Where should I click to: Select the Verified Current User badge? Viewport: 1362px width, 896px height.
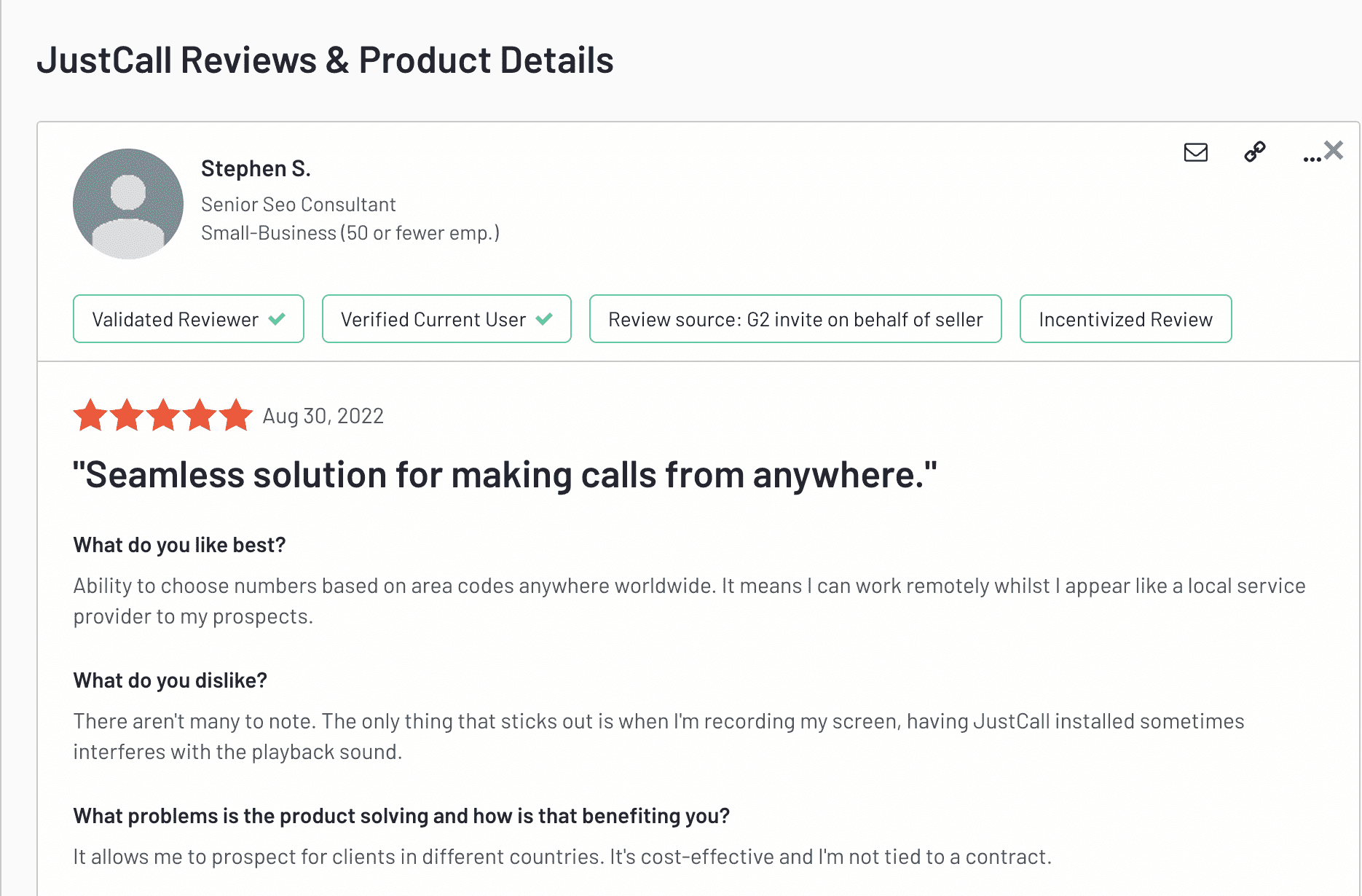[446, 318]
